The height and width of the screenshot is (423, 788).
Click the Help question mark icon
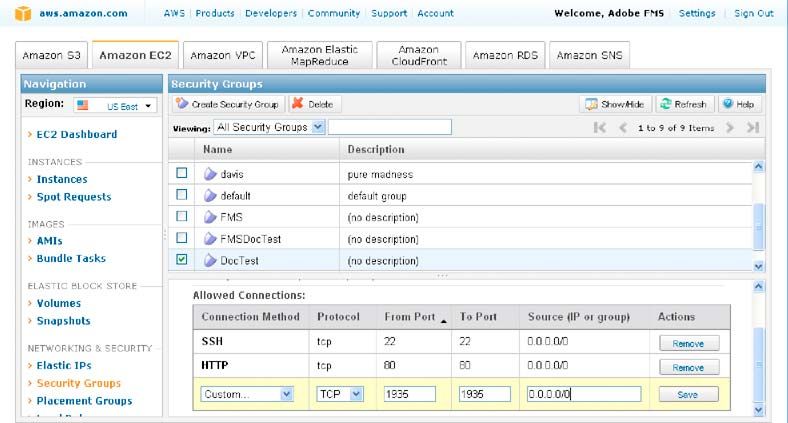tap(728, 104)
